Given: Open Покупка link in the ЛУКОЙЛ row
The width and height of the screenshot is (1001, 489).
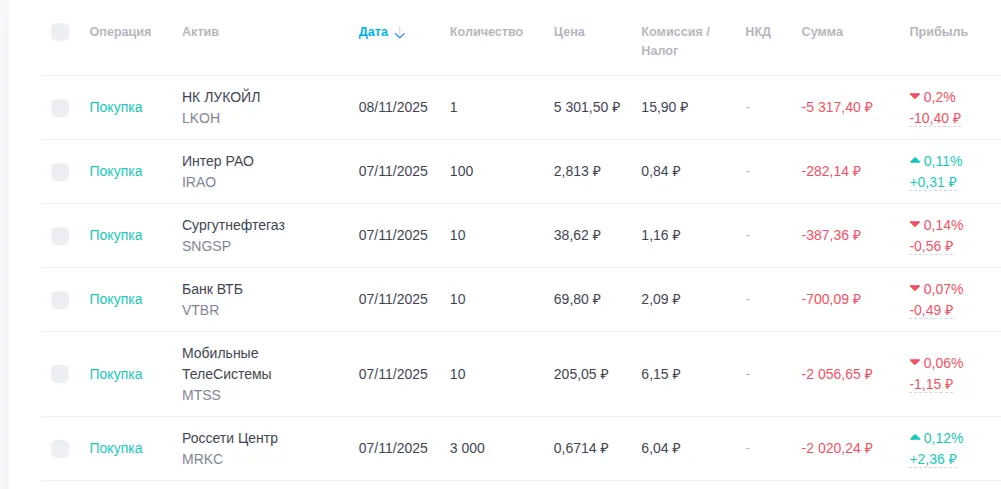Looking at the screenshot, I should click(x=116, y=108).
